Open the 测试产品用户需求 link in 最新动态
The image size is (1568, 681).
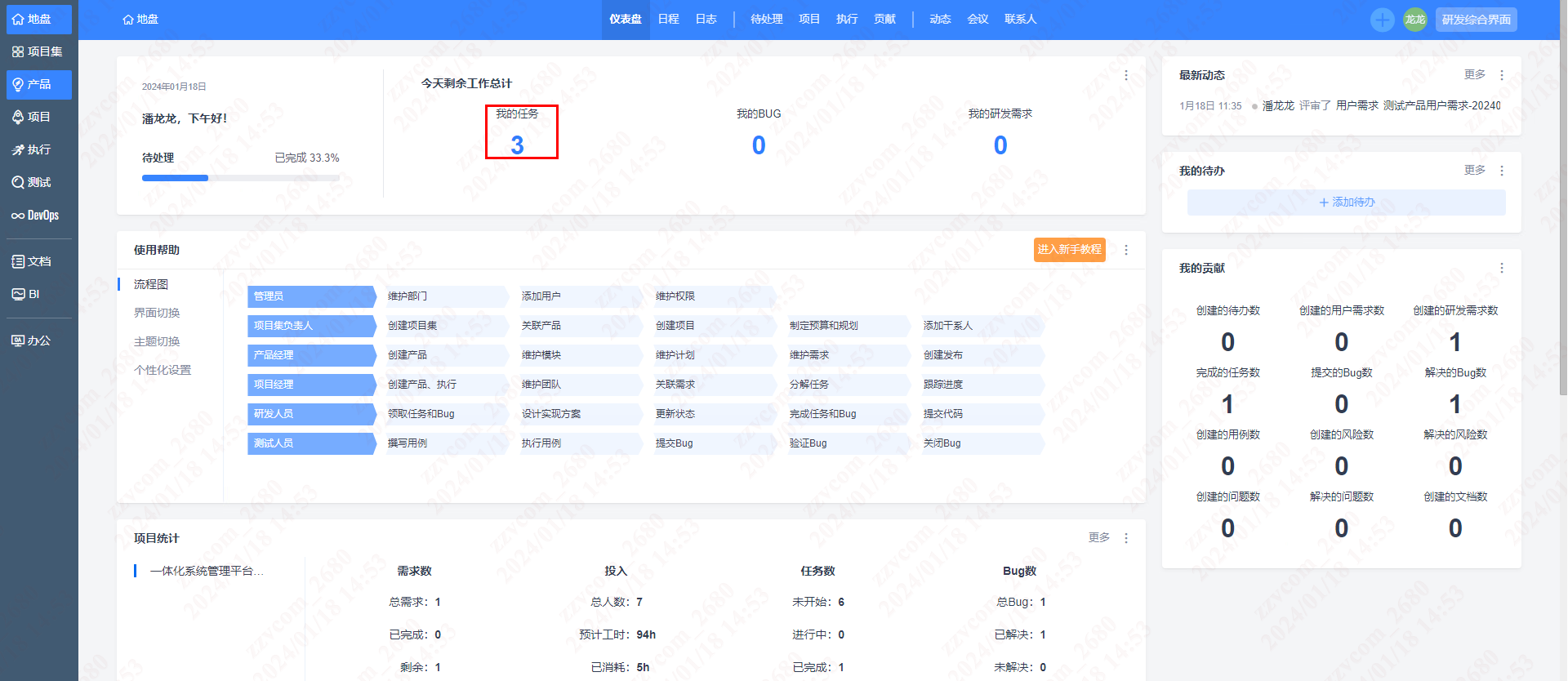pos(1442,105)
